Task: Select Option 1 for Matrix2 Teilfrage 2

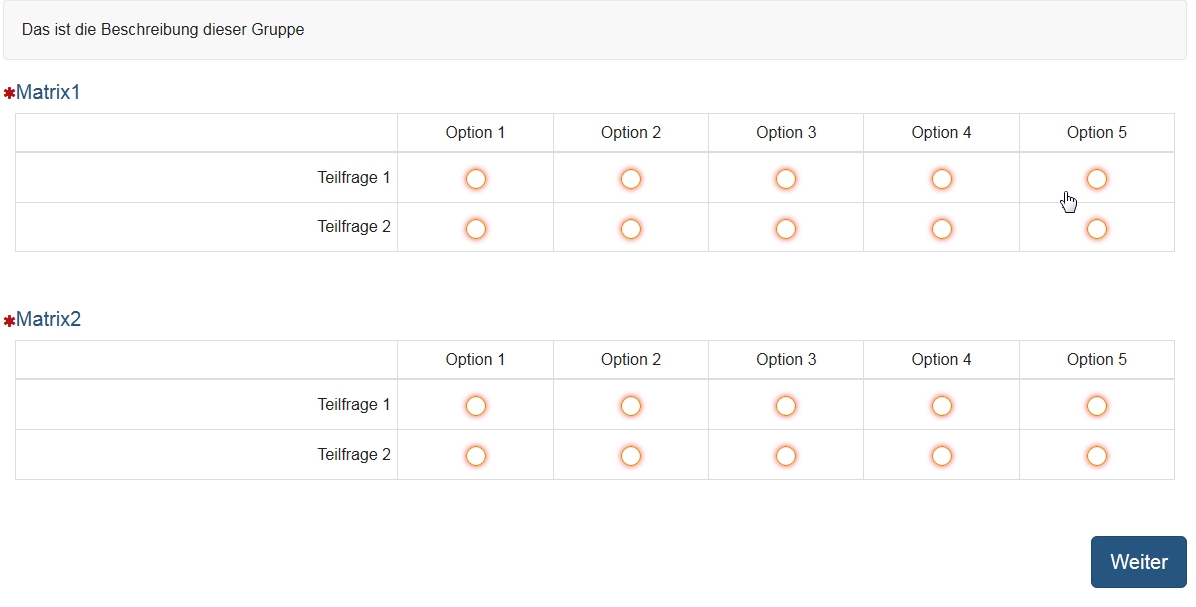Action: coord(476,456)
